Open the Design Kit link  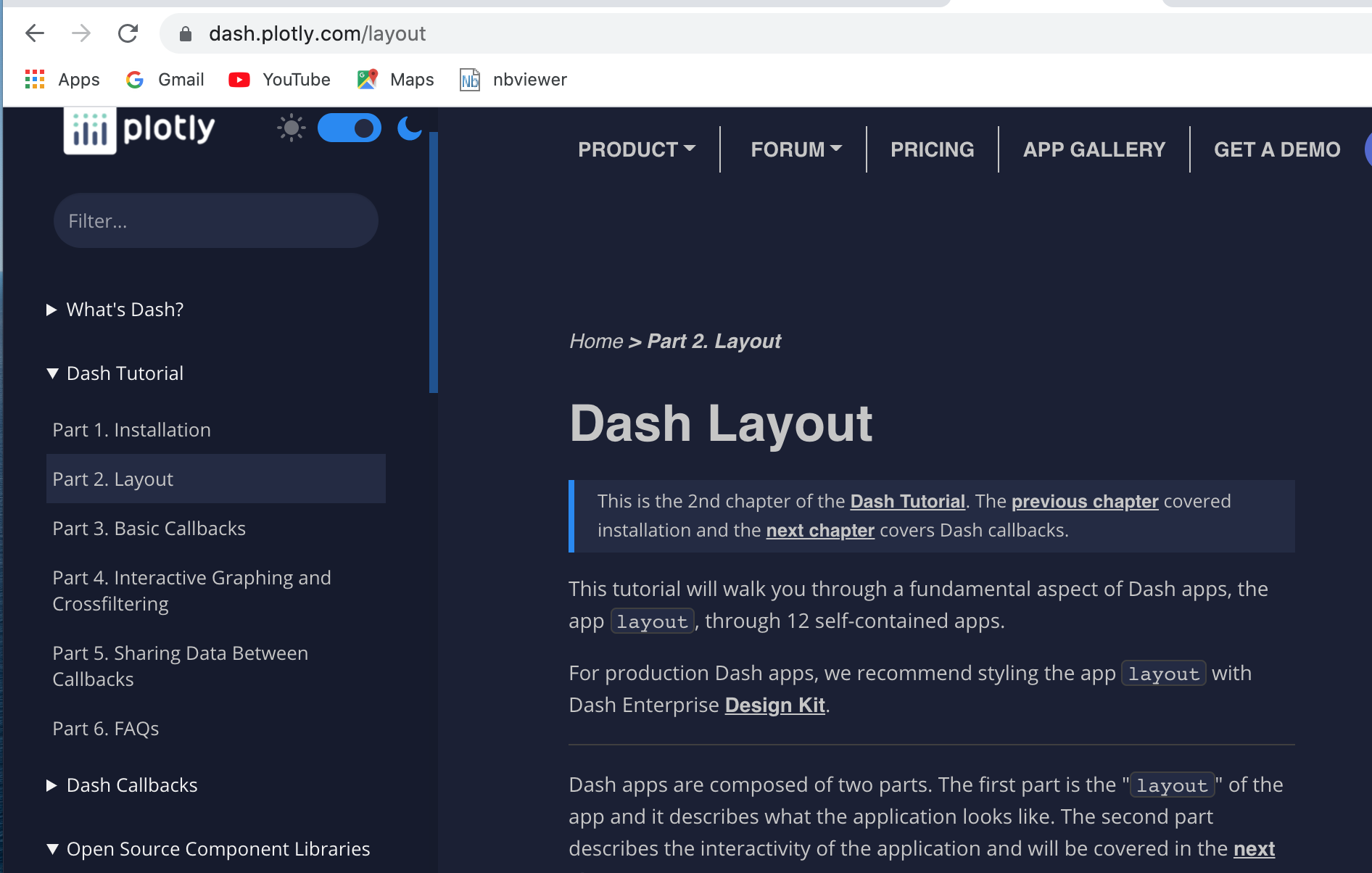pos(774,705)
